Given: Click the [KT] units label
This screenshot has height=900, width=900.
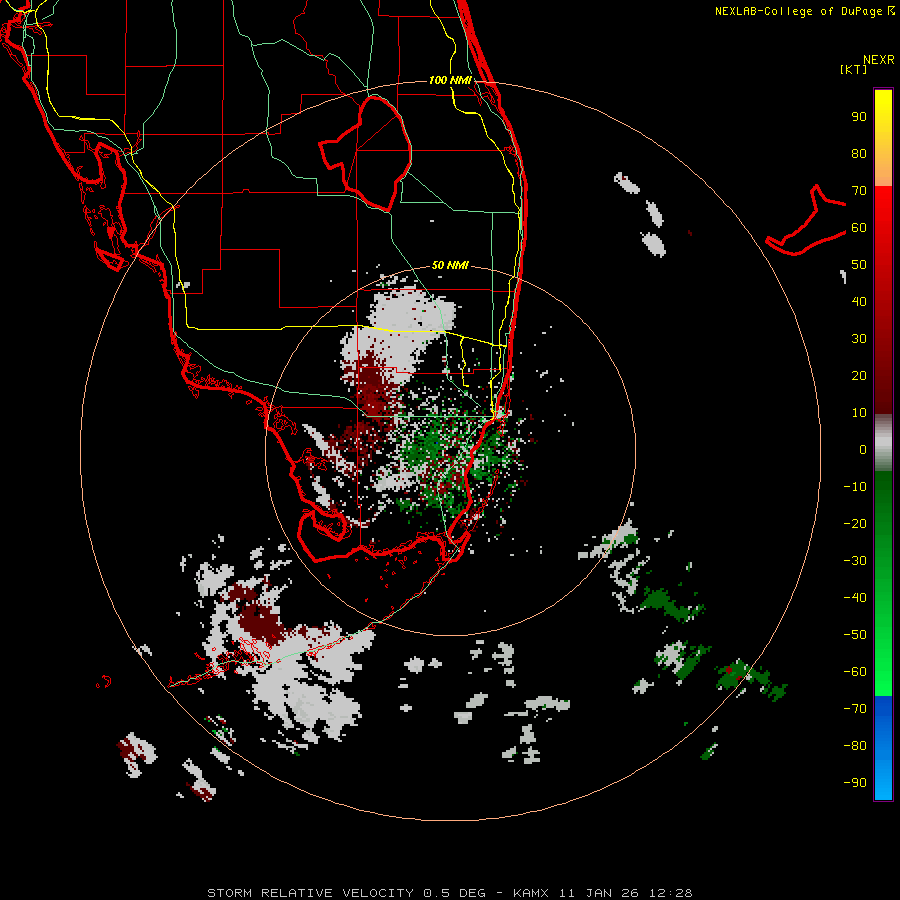Looking at the screenshot, I should [x=853, y=69].
